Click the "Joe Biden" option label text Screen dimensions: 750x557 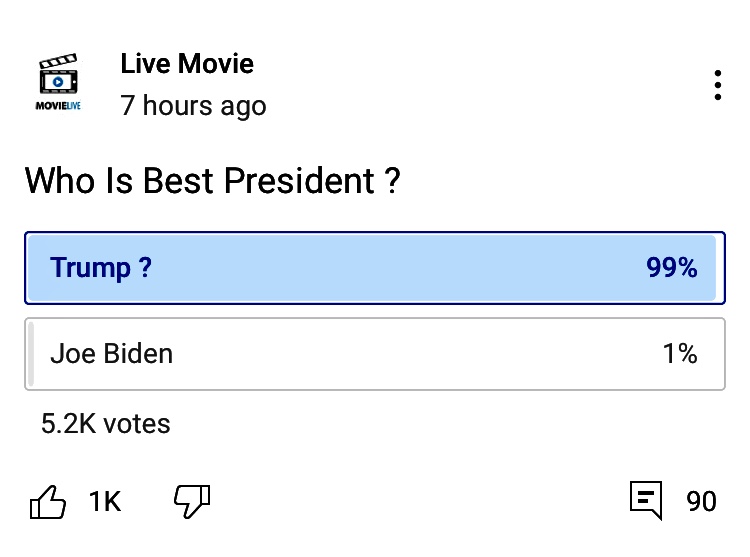click(111, 354)
